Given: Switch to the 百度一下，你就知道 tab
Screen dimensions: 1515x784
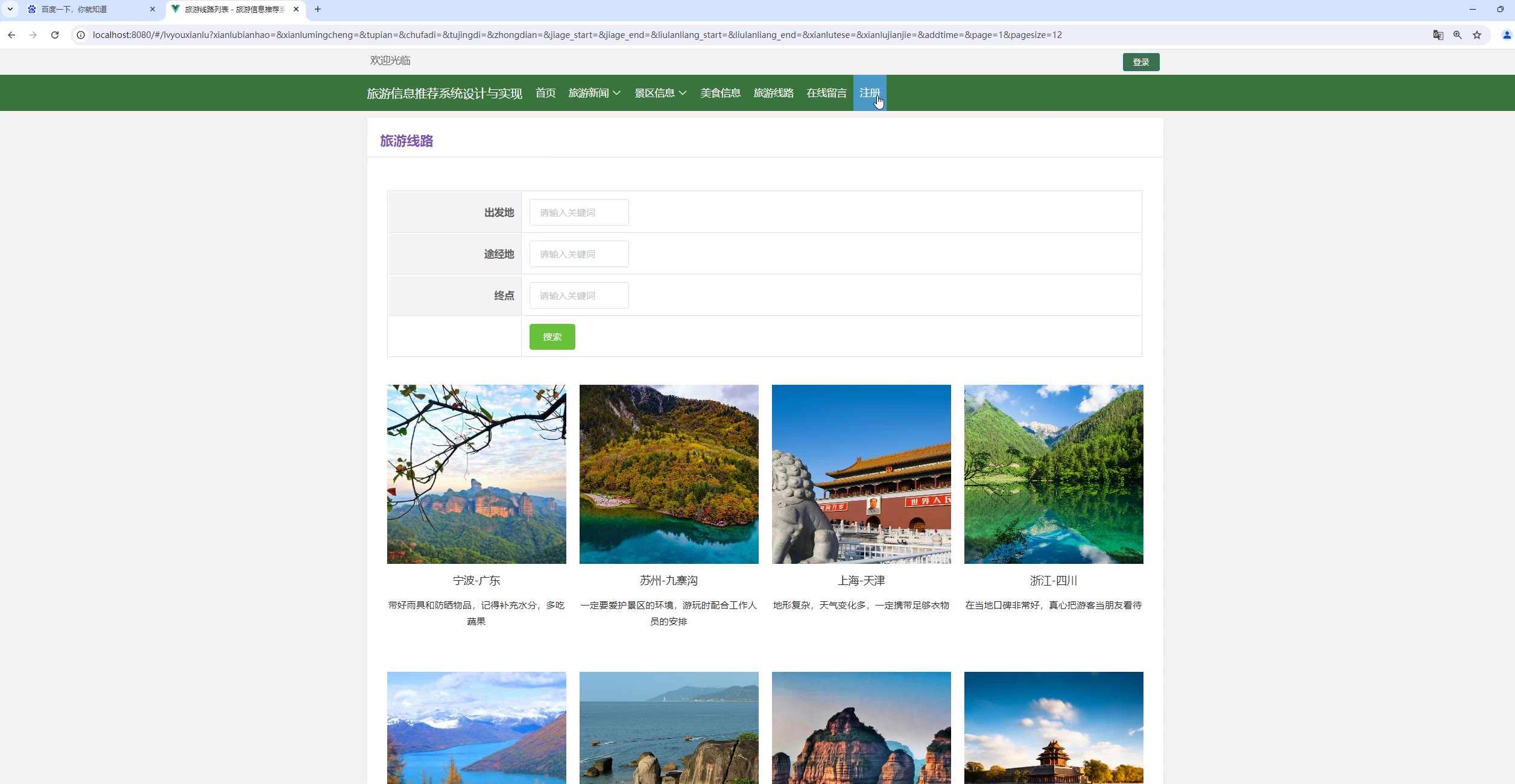Looking at the screenshot, I should (x=90, y=9).
